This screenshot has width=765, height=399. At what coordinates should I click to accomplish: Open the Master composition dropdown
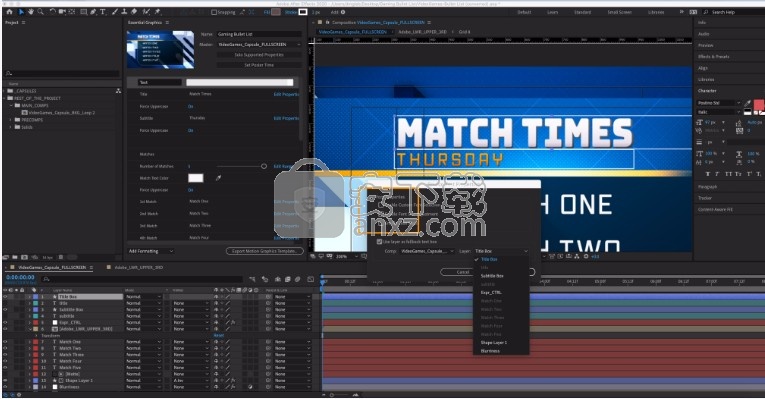pyautogui.click(x=259, y=44)
